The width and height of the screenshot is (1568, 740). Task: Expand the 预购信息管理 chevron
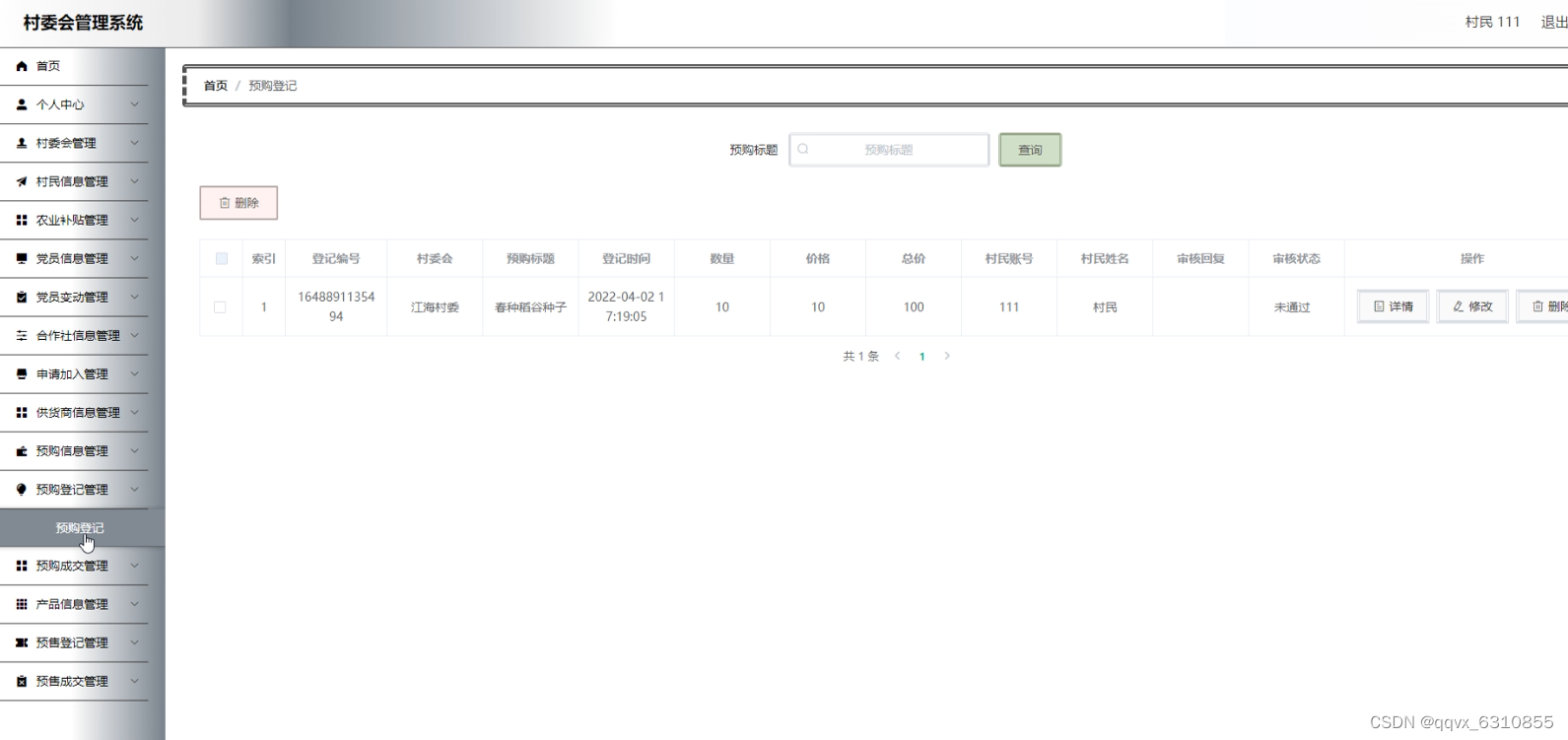(135, 450)
